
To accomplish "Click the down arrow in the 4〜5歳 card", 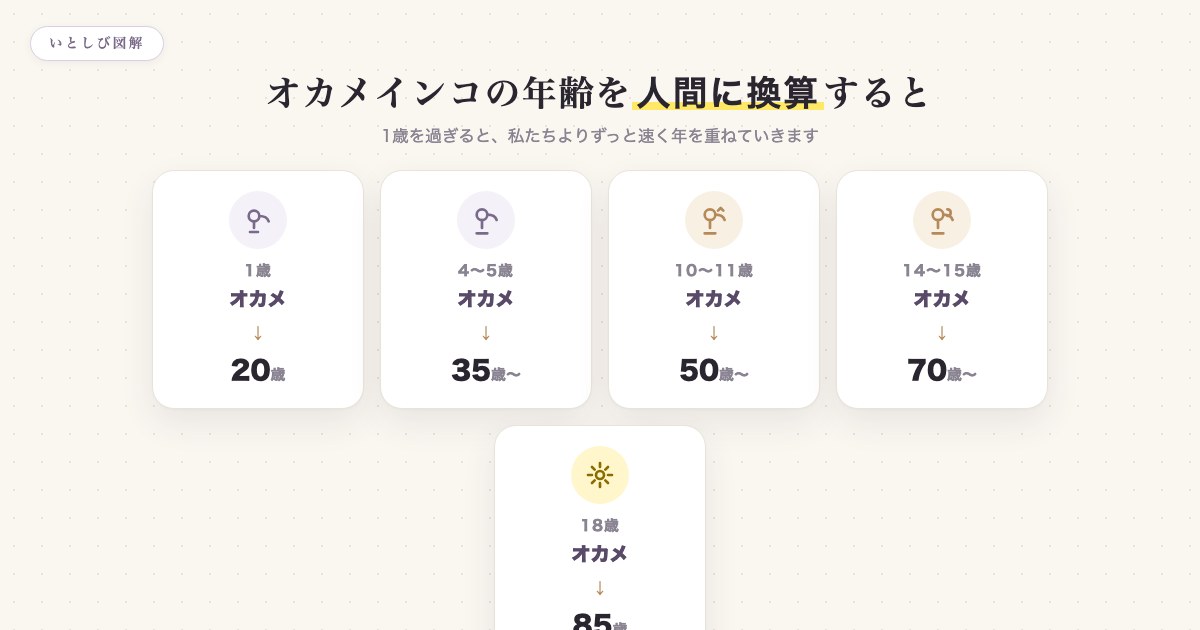I will 486,333.
